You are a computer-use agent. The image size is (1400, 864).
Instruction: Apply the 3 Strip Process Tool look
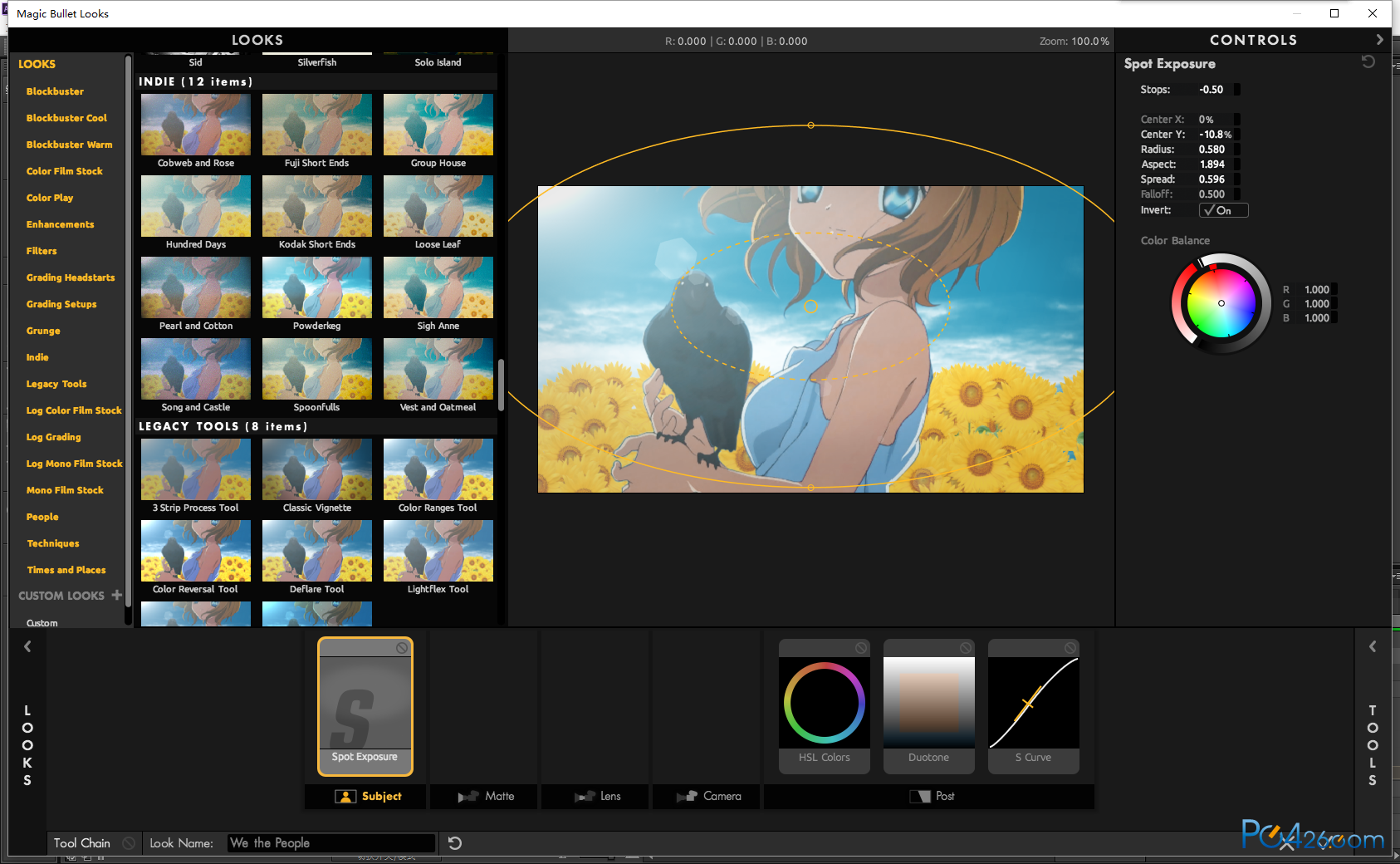tap(196, 469)
